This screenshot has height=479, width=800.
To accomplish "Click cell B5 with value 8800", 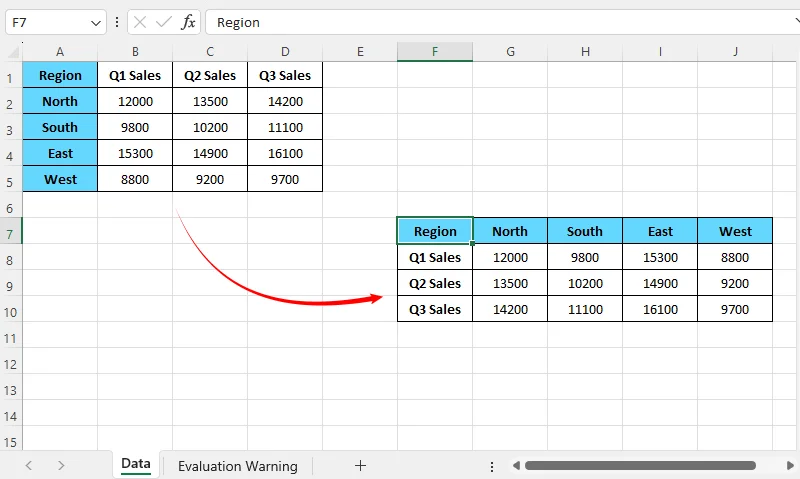I will coord(135,179).
